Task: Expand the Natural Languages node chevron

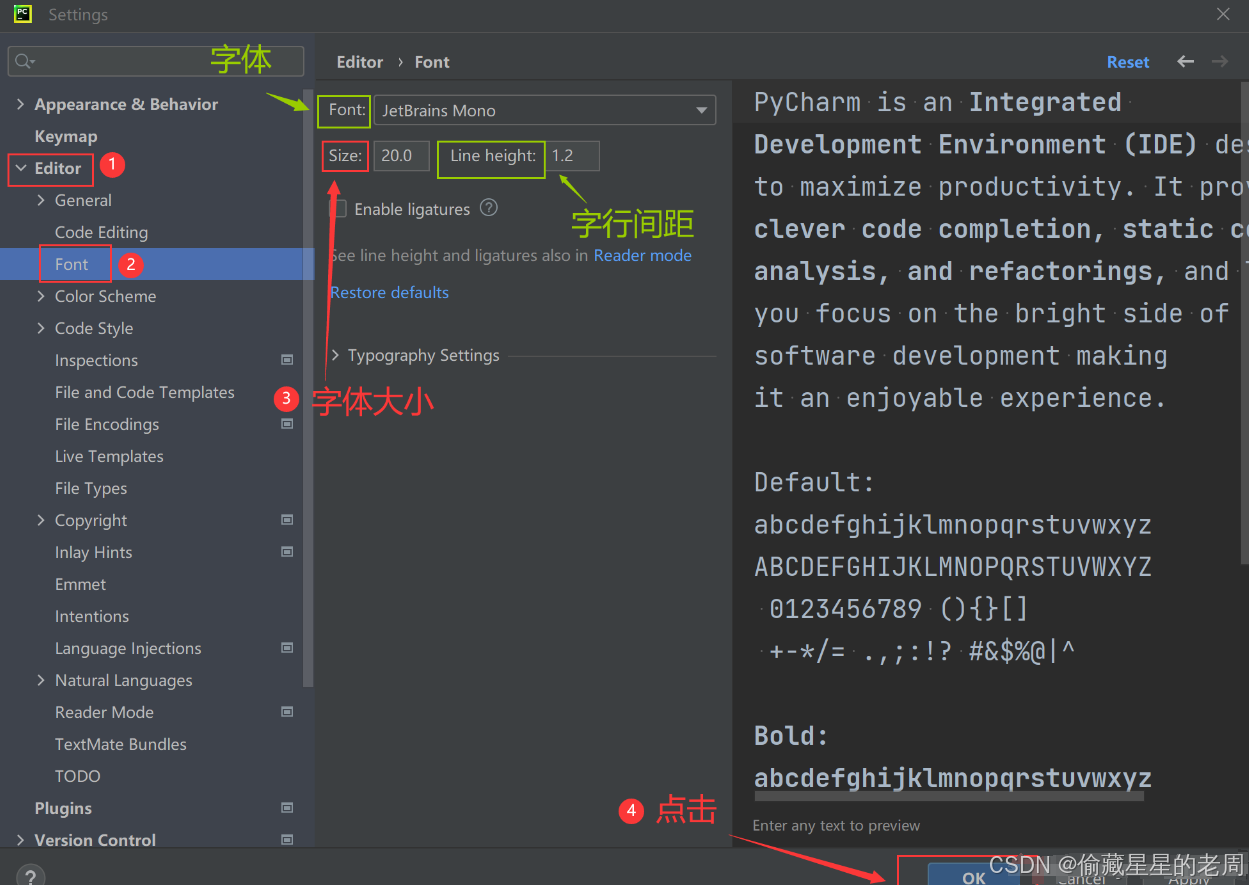Action: [41, 680]
